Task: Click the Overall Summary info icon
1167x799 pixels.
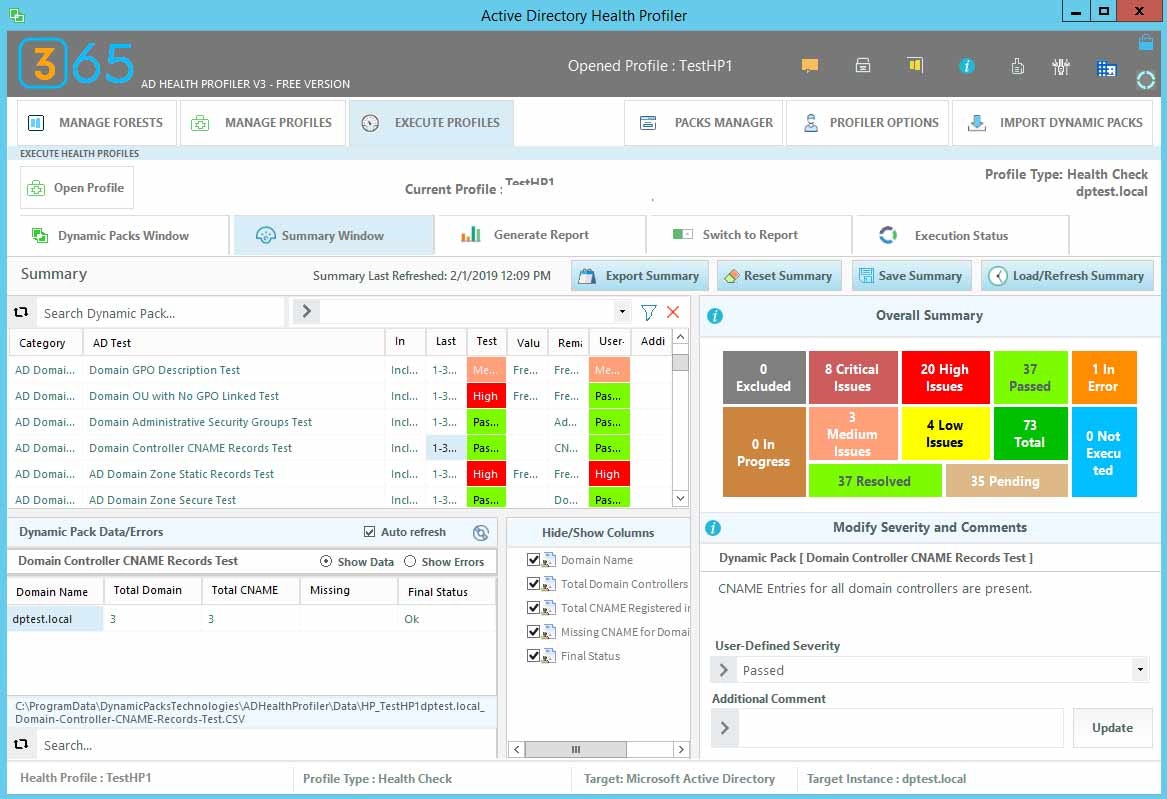Action: pos(714,315)
